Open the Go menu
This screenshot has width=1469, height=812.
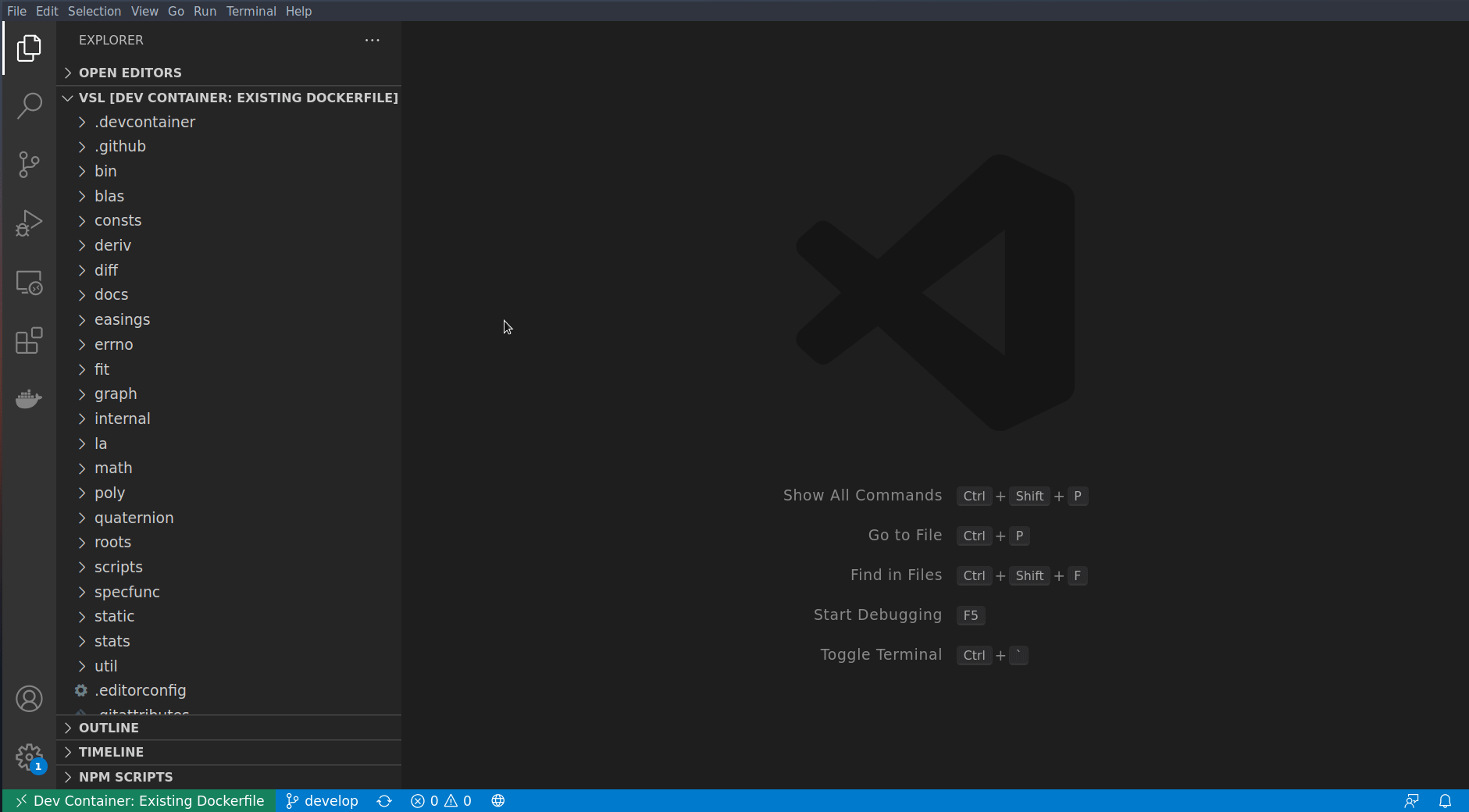[x=176, y=11]
